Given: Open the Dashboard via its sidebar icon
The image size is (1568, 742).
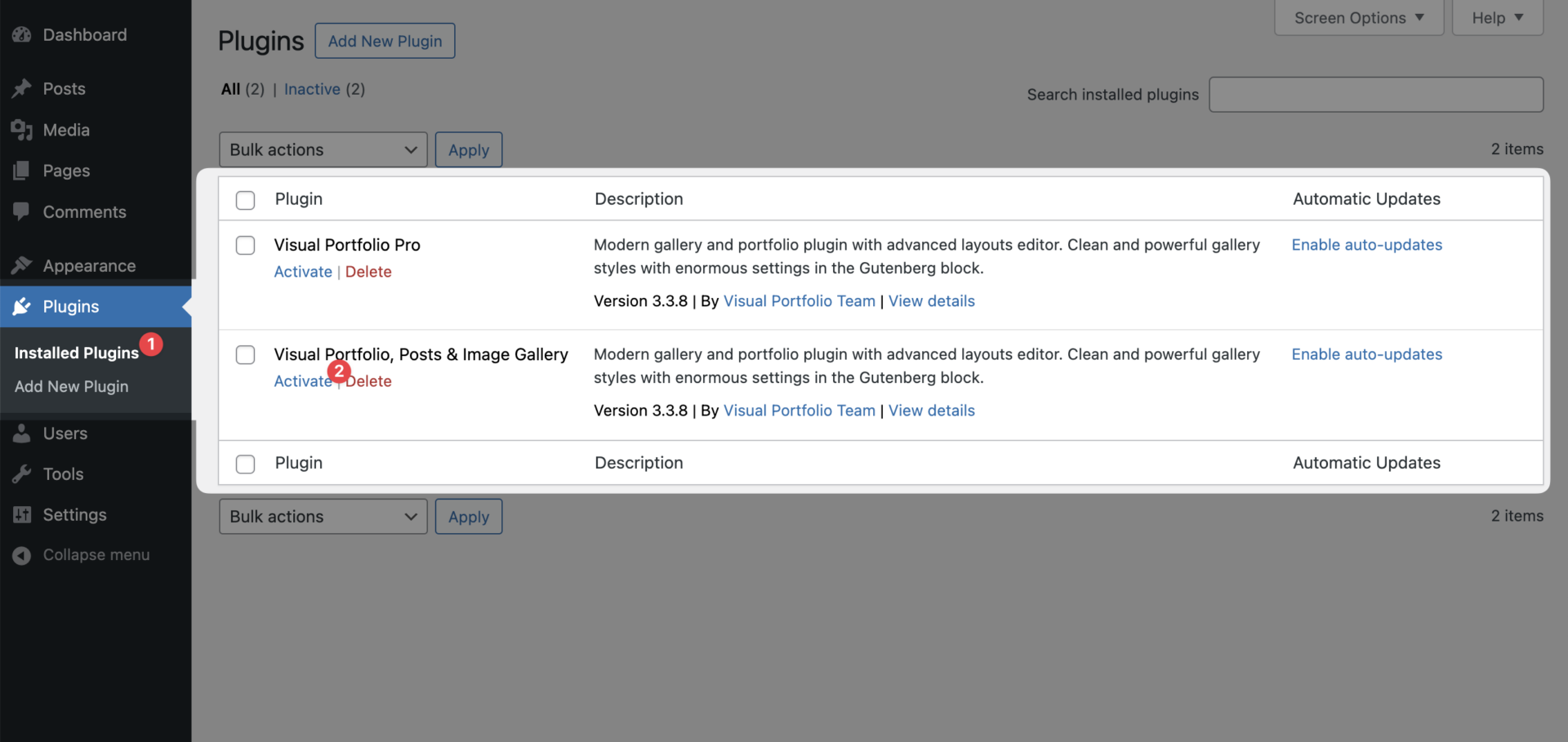Looking at the screenshot, I should (x=22, y=34).
